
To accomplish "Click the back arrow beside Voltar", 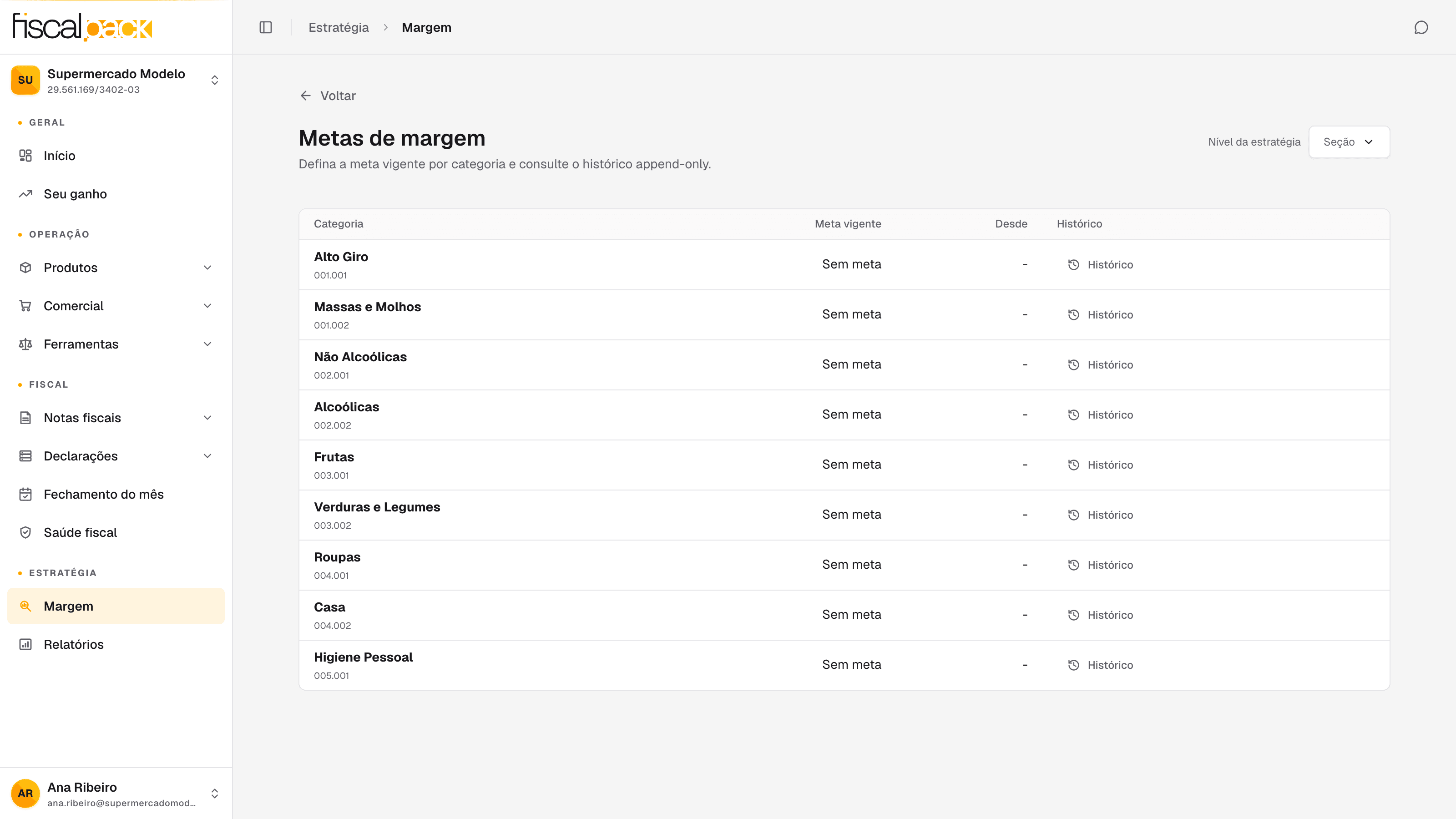I will pyautogui.click(x=305, y=96).
